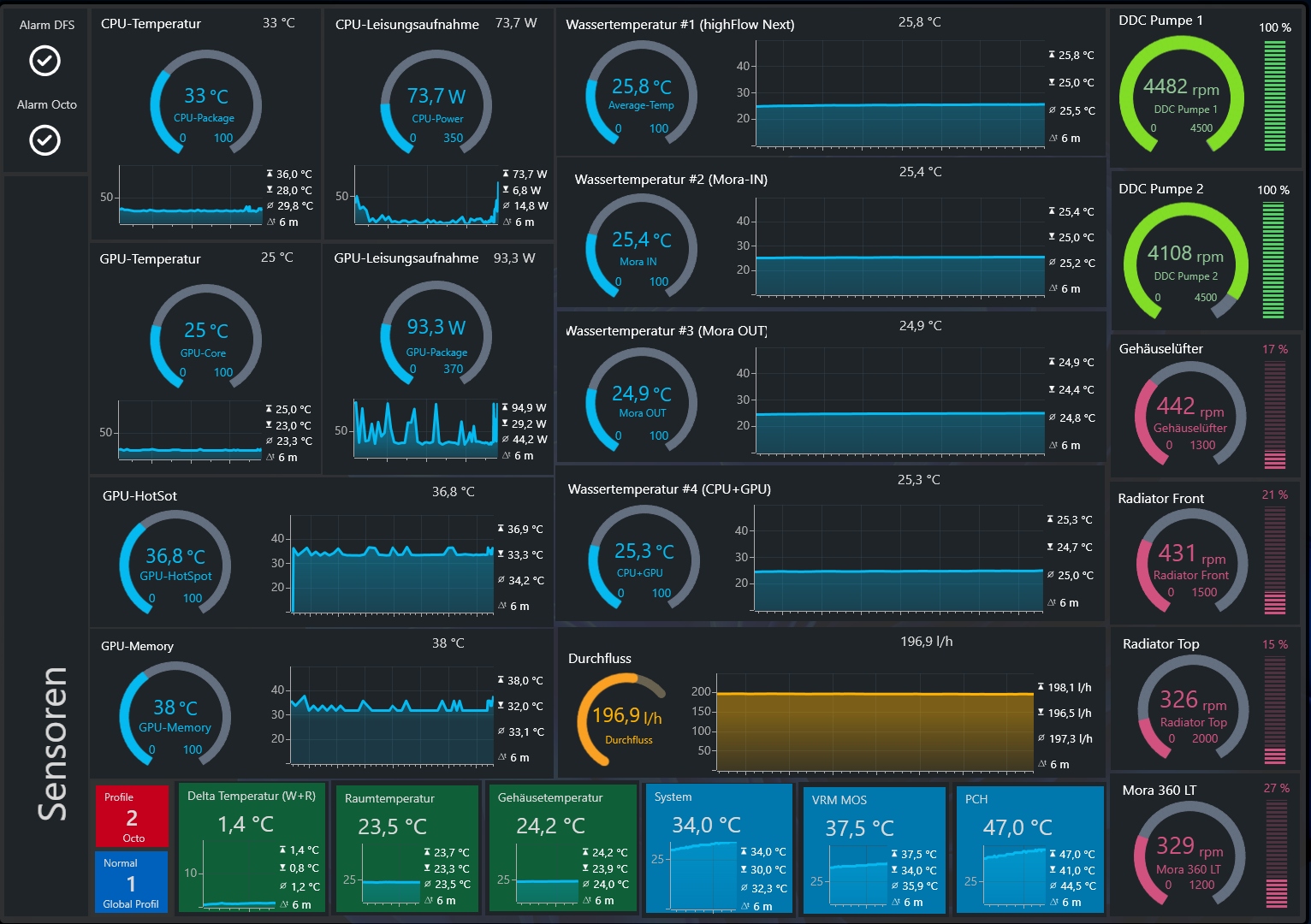Image resolution: width=1311 pixels, height=924 pixels.
Task: Click the Alarm Octo checkmark icon
Action: (45, 139)
